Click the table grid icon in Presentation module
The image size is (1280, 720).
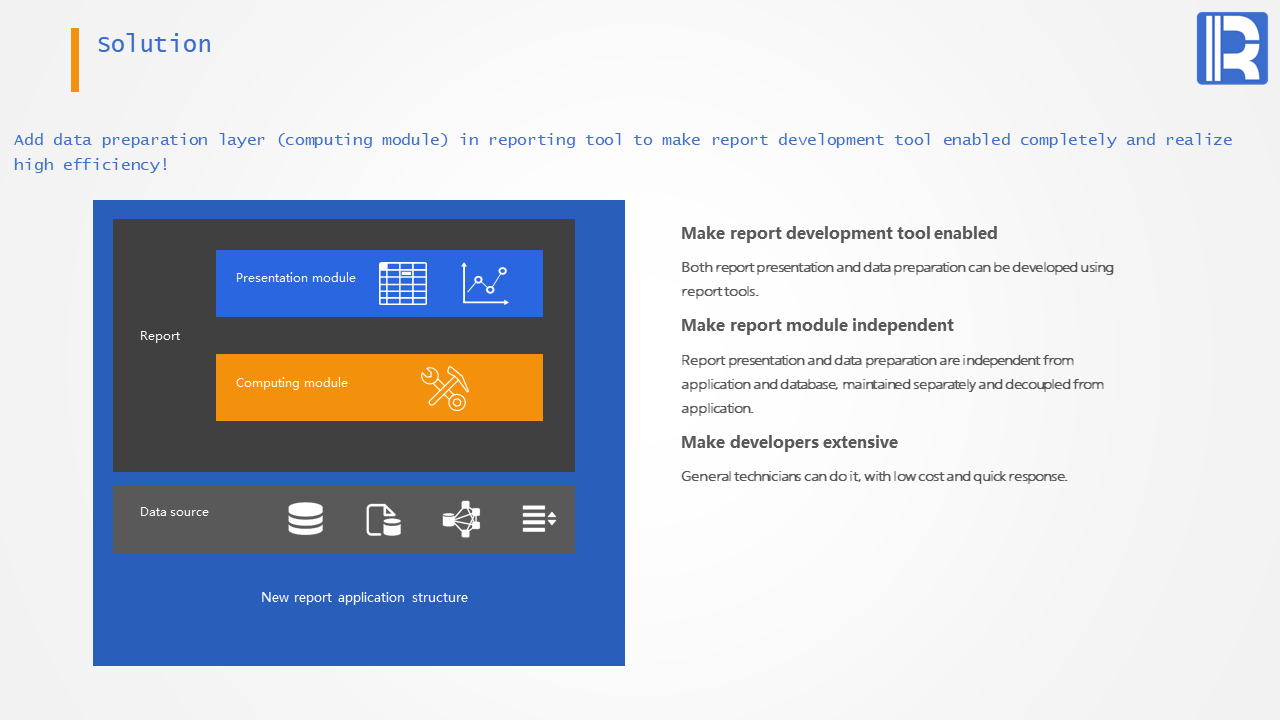pyautogui.click(x=403, y=283)
